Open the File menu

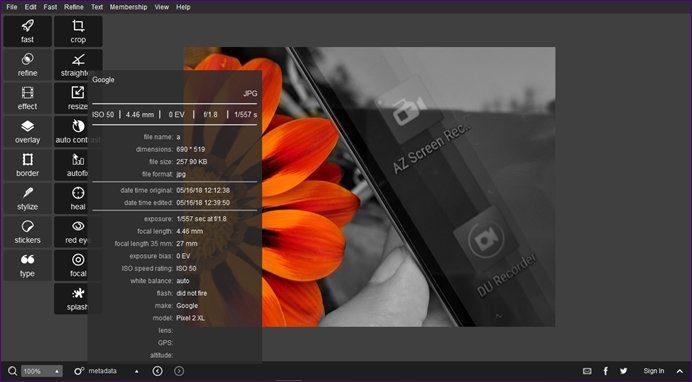pos(11,7)
